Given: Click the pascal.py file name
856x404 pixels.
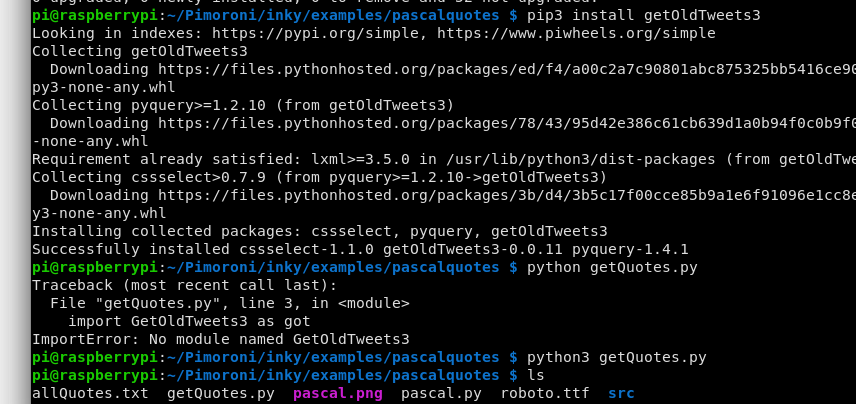Looking at the screenshot, I should pos(441,394).
